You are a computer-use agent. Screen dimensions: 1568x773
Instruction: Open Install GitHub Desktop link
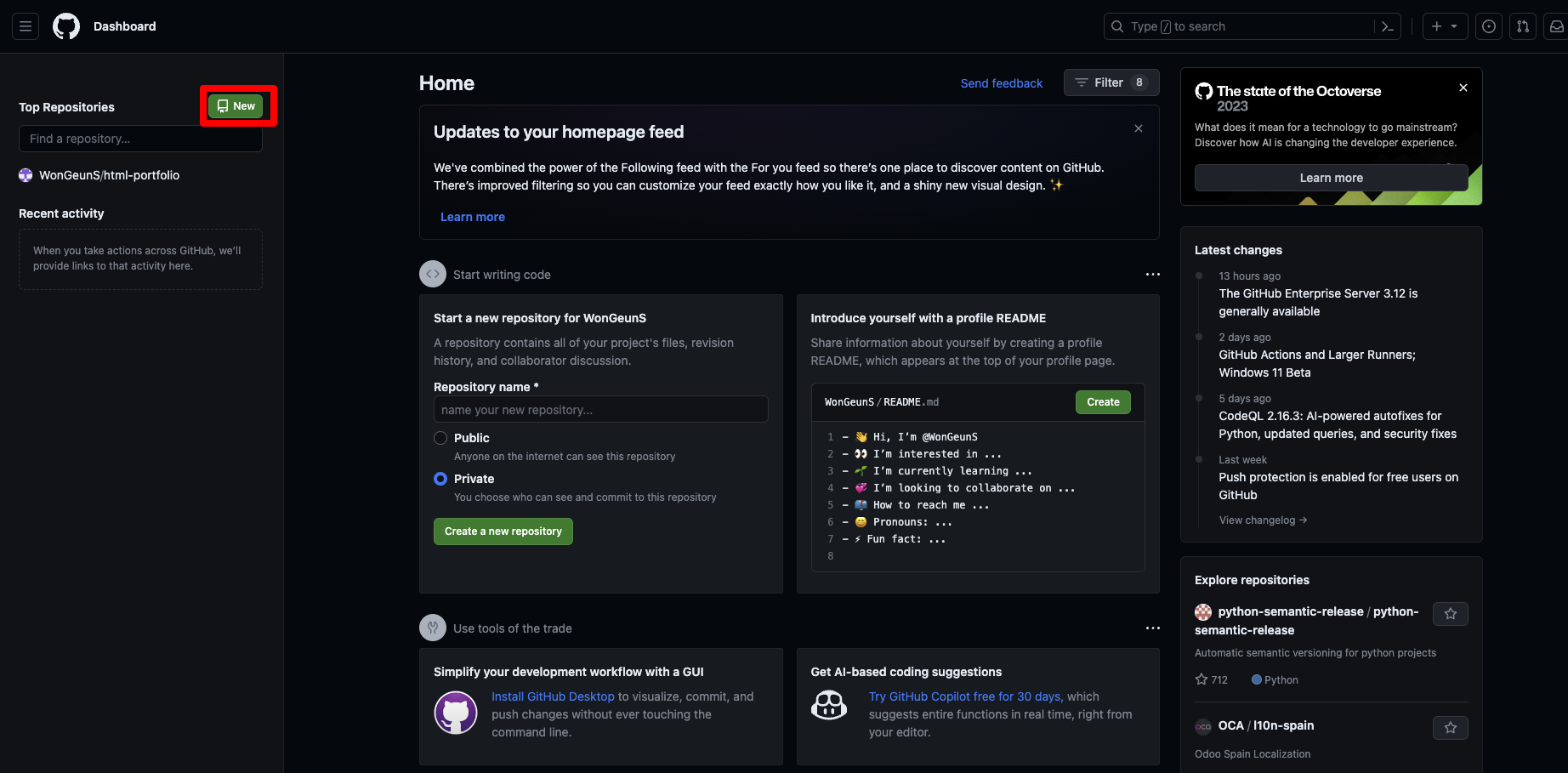point(553,696)
